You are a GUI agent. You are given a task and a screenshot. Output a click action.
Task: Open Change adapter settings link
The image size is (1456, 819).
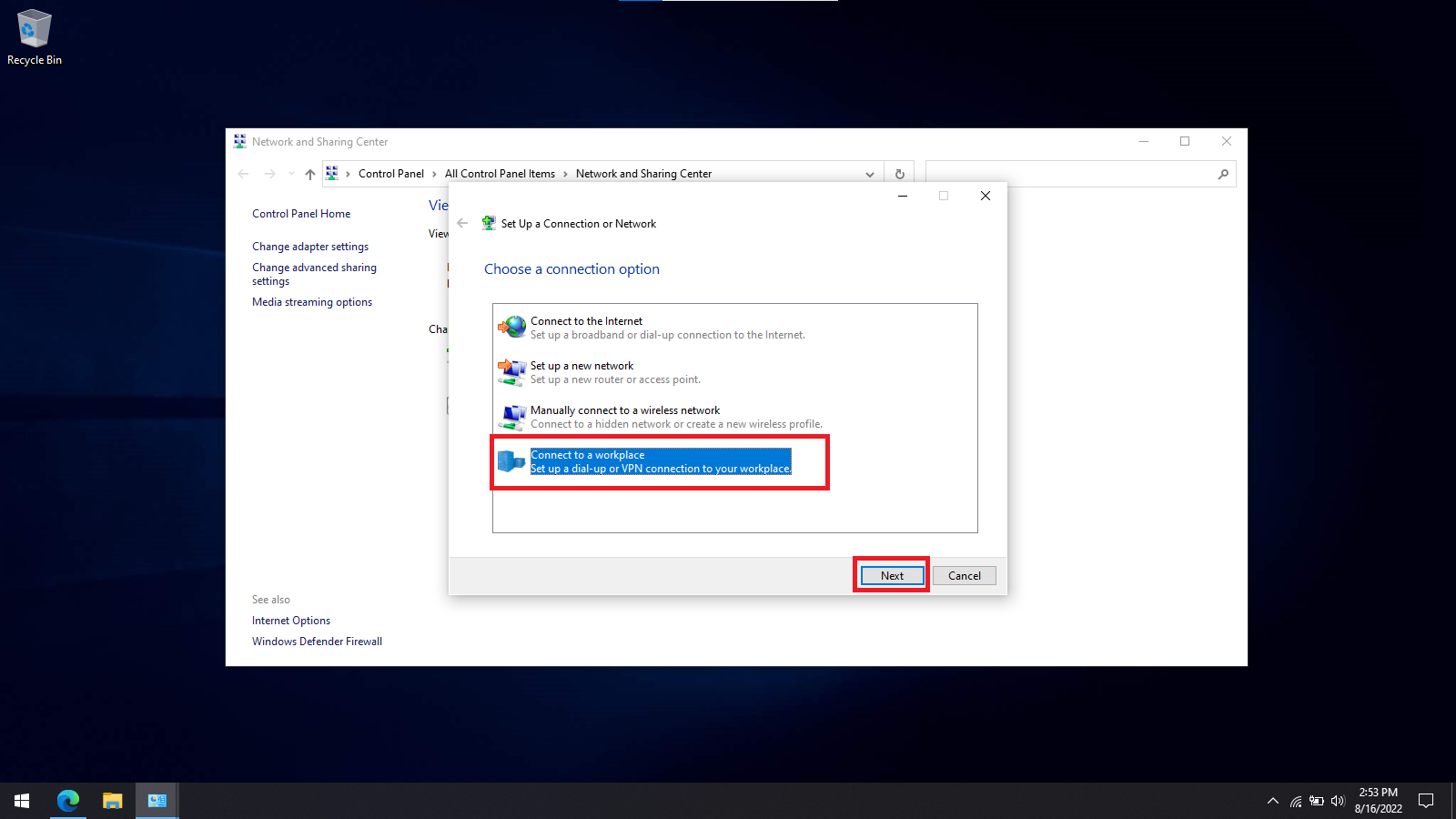coord(310,247)
